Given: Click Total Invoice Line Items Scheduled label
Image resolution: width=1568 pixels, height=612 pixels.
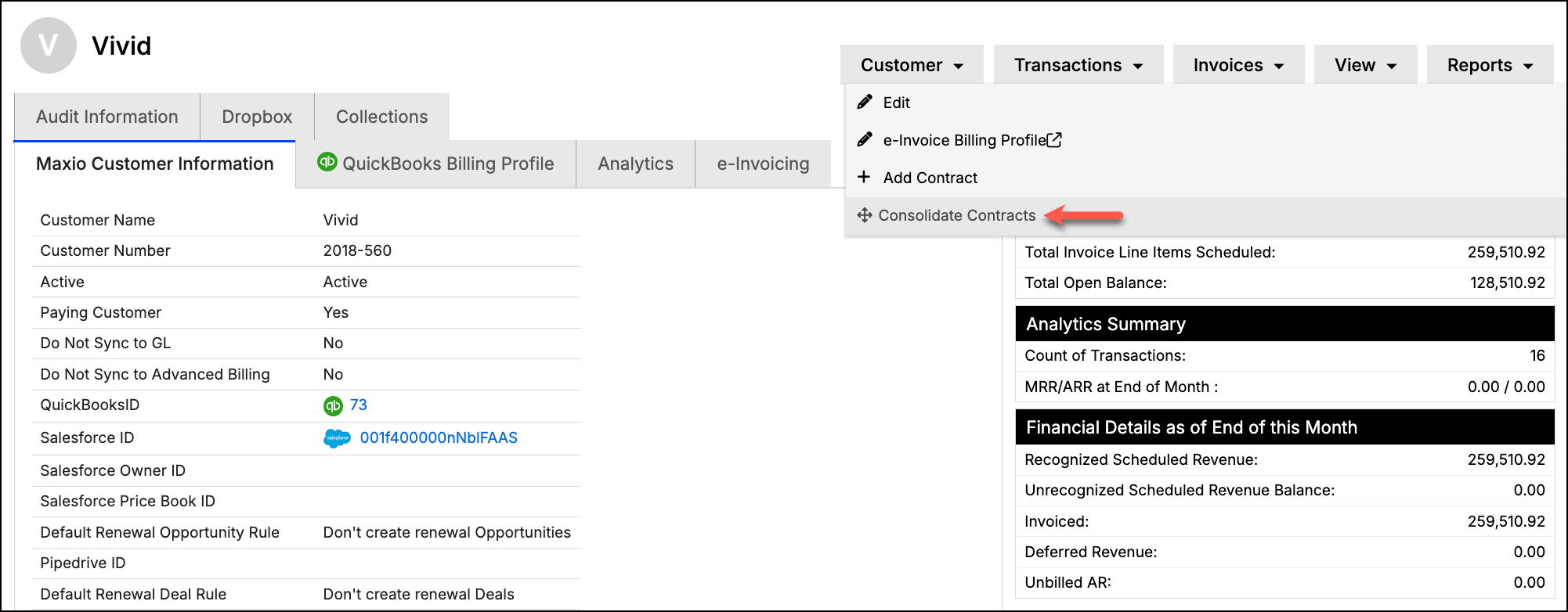Looking at the screenshot, I should coord(1150,252).
